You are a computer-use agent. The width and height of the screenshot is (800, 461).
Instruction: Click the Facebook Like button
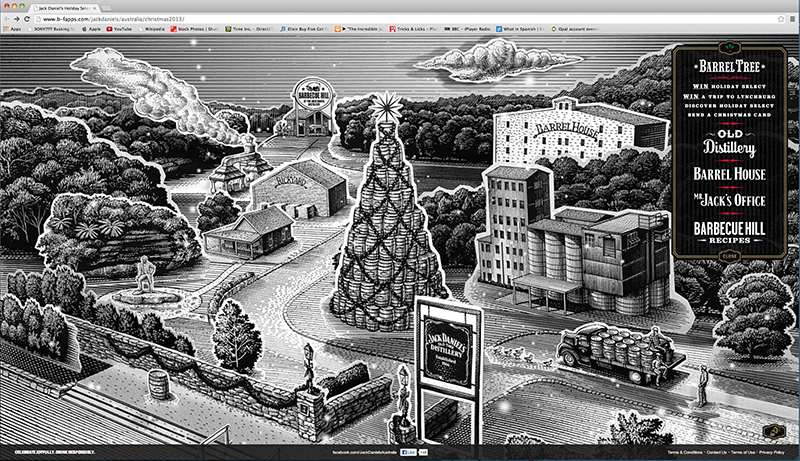pyautogui.click(x=408, y=452)
